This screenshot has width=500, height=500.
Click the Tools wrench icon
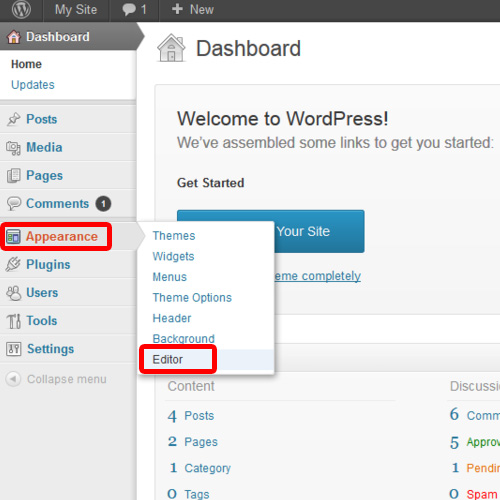coord(14,321)
